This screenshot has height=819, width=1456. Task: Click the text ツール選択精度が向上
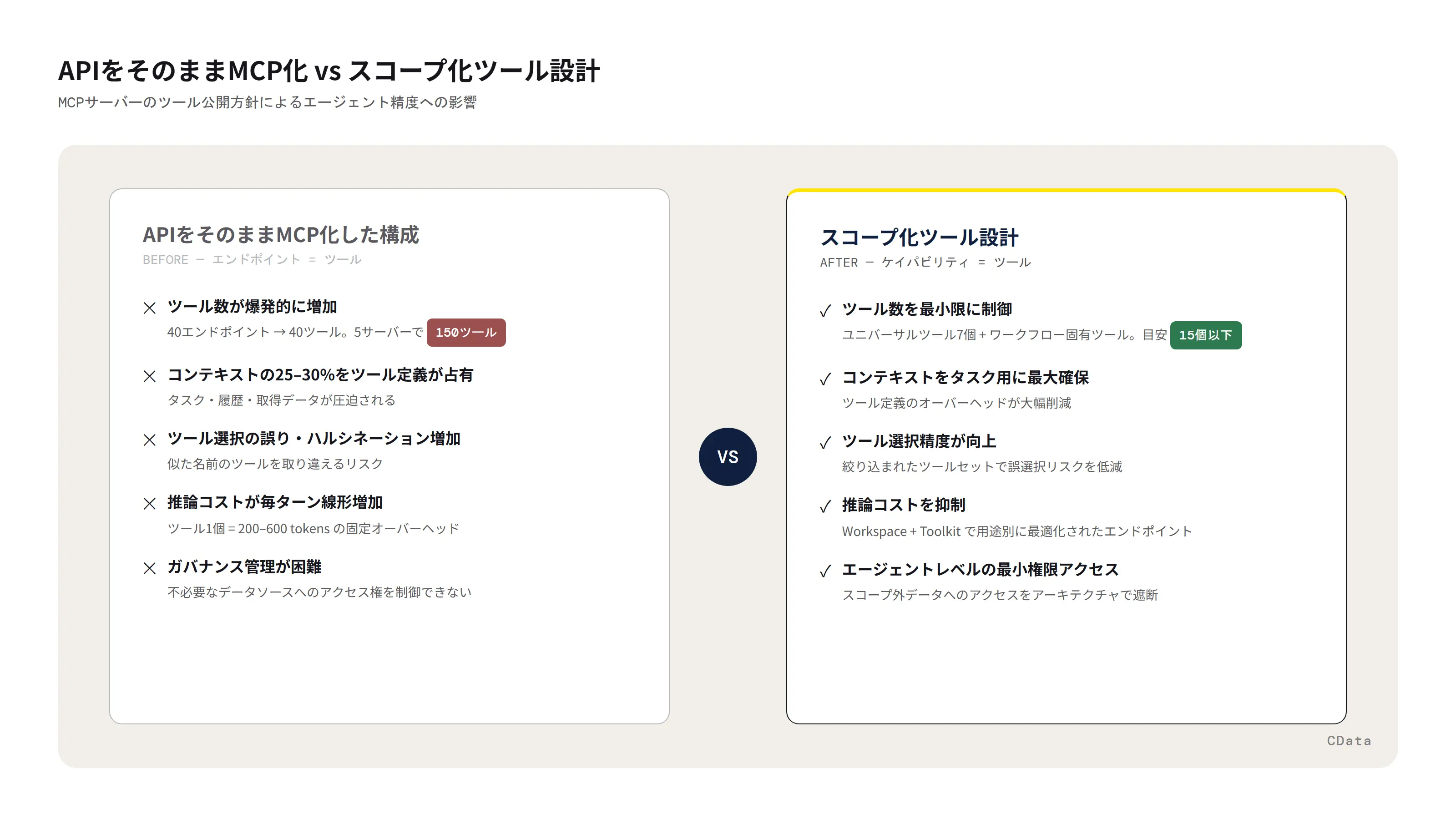919,441
